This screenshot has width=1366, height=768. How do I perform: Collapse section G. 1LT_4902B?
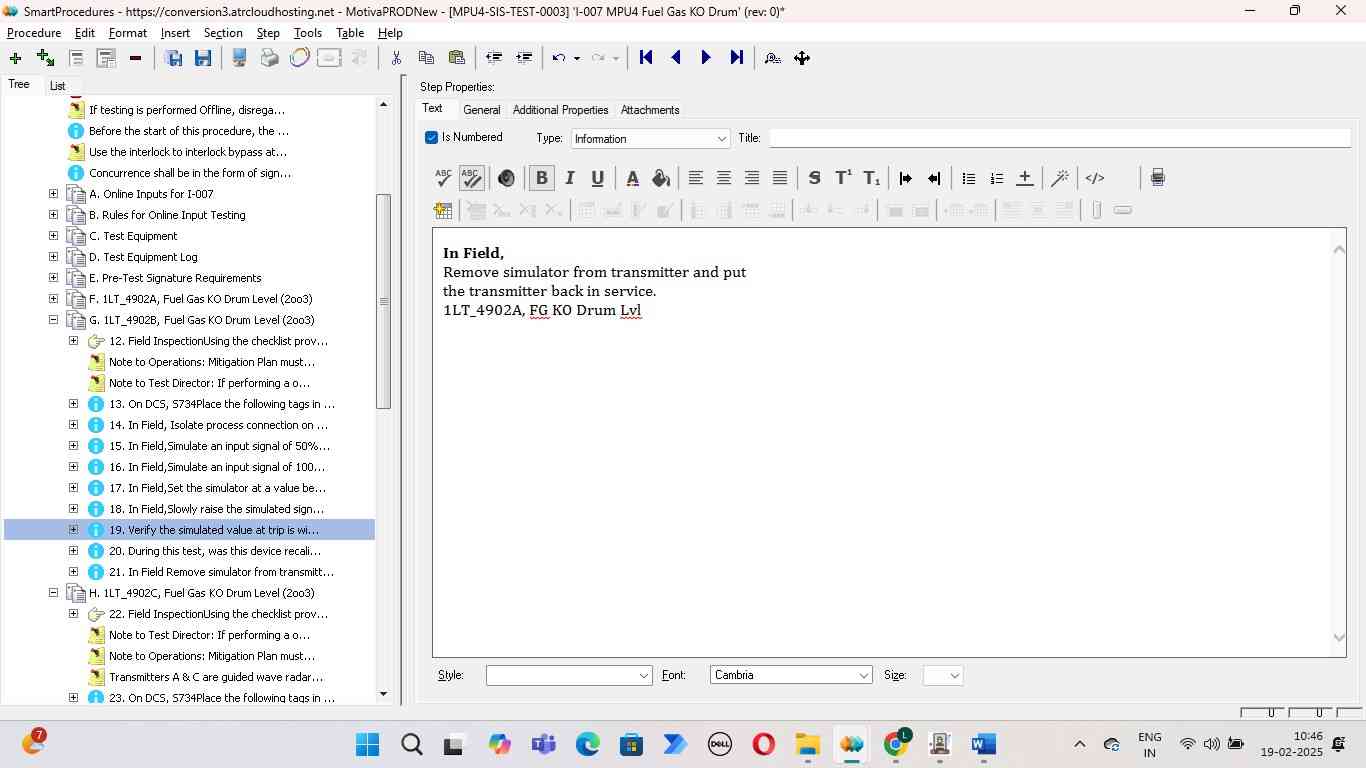tap(54, 320)
